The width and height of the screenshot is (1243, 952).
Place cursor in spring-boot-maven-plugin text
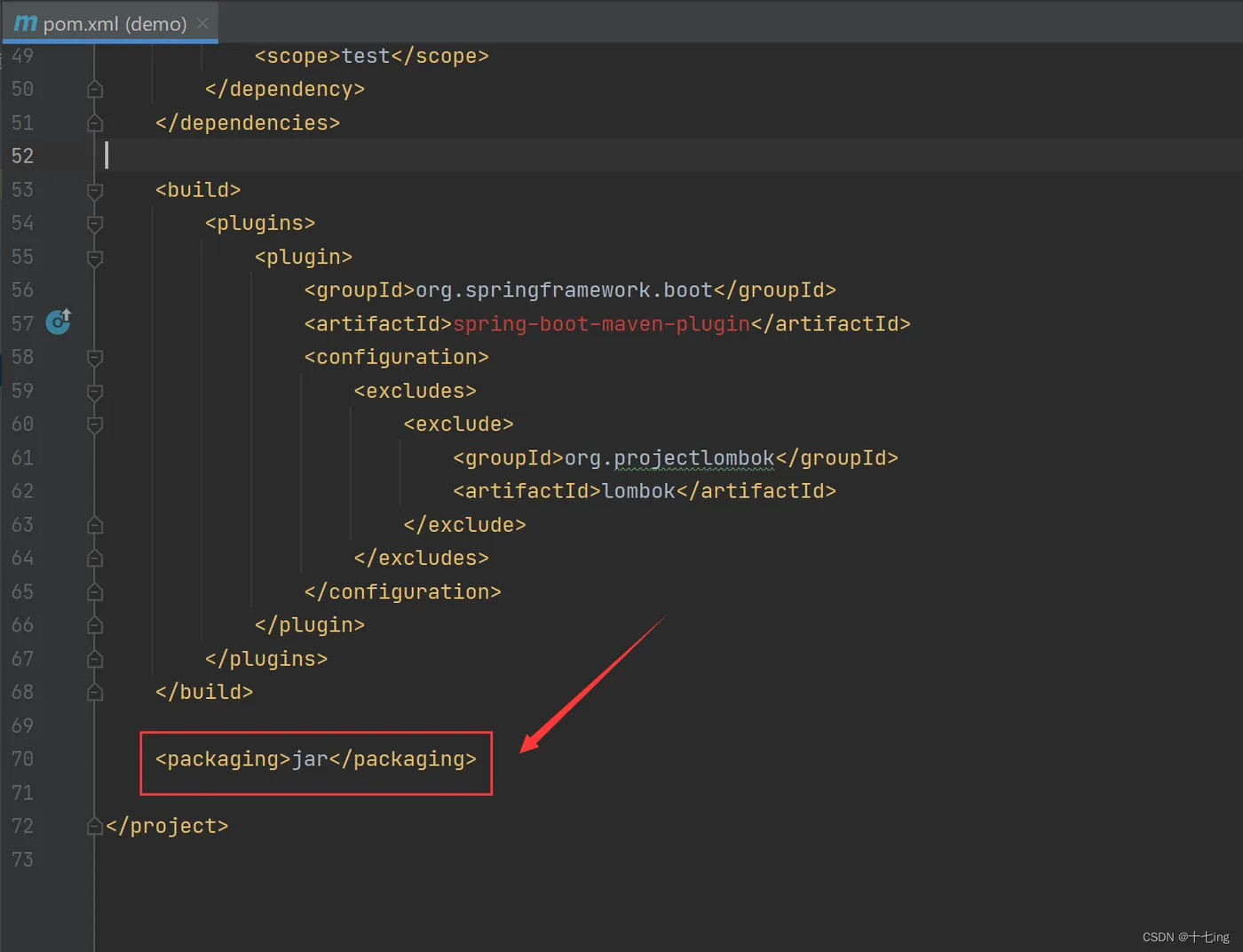tap(601, 324)
